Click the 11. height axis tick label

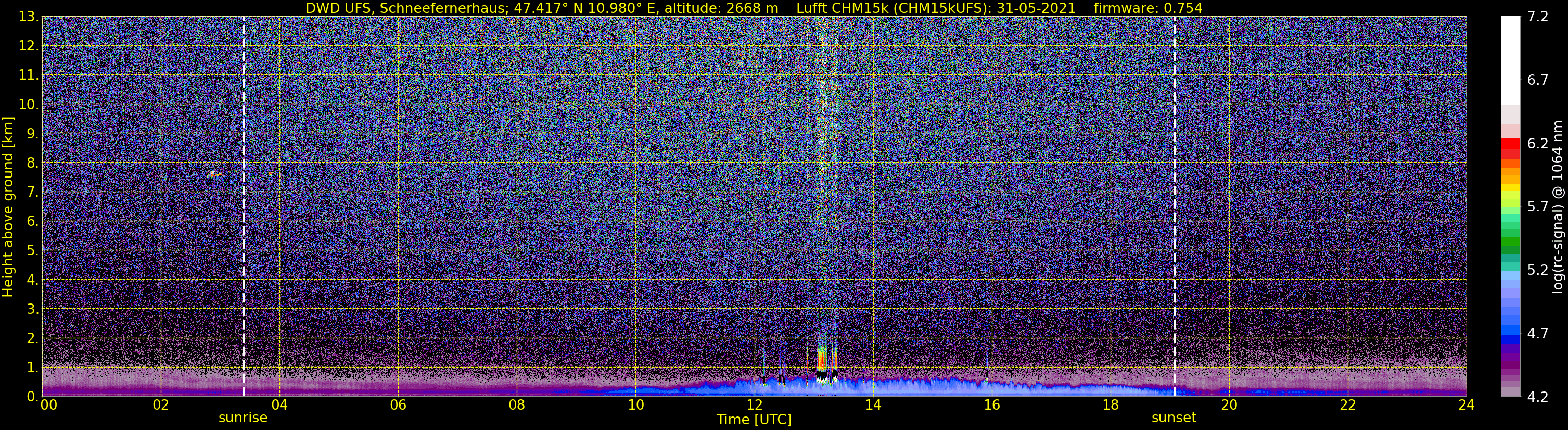click(29, 75)
